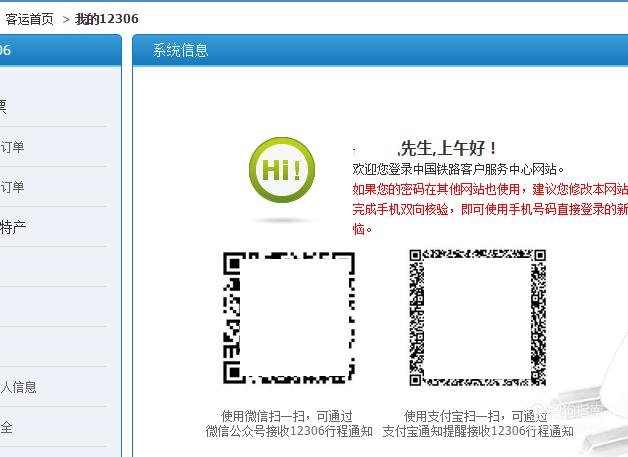Click the 先生,上午好 greeting text
This screenshot has height=457, width=628.
point(448,149)
